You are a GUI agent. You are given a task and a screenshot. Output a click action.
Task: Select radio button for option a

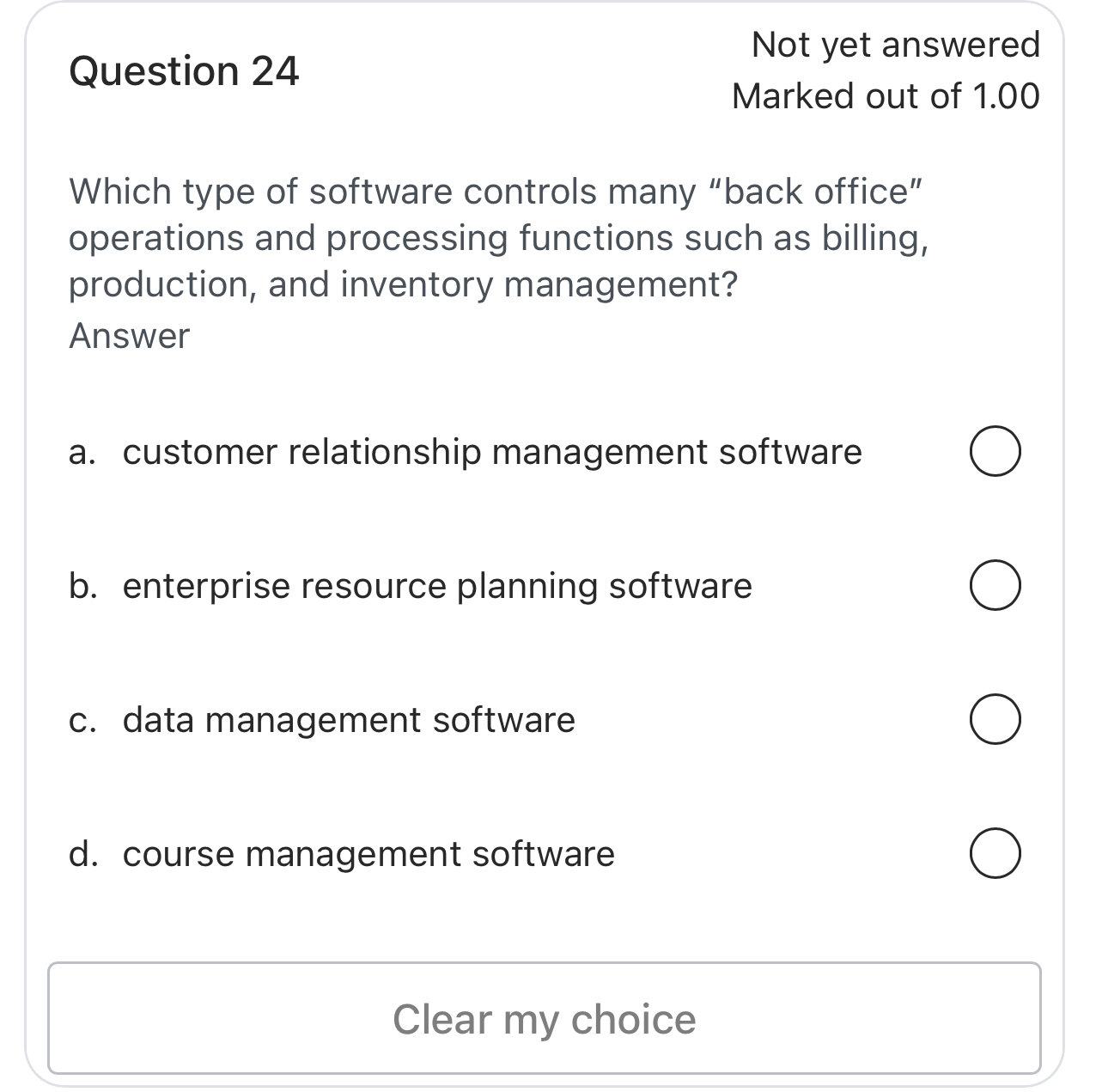[995, 449]
